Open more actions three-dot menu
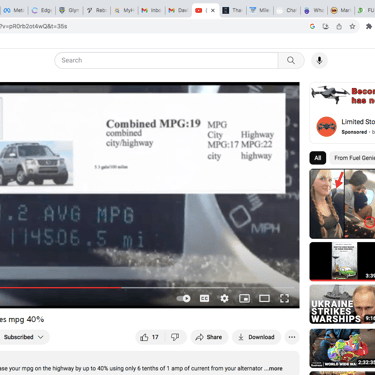The width and height of the screenshot is (375, 375). point(292,337)
